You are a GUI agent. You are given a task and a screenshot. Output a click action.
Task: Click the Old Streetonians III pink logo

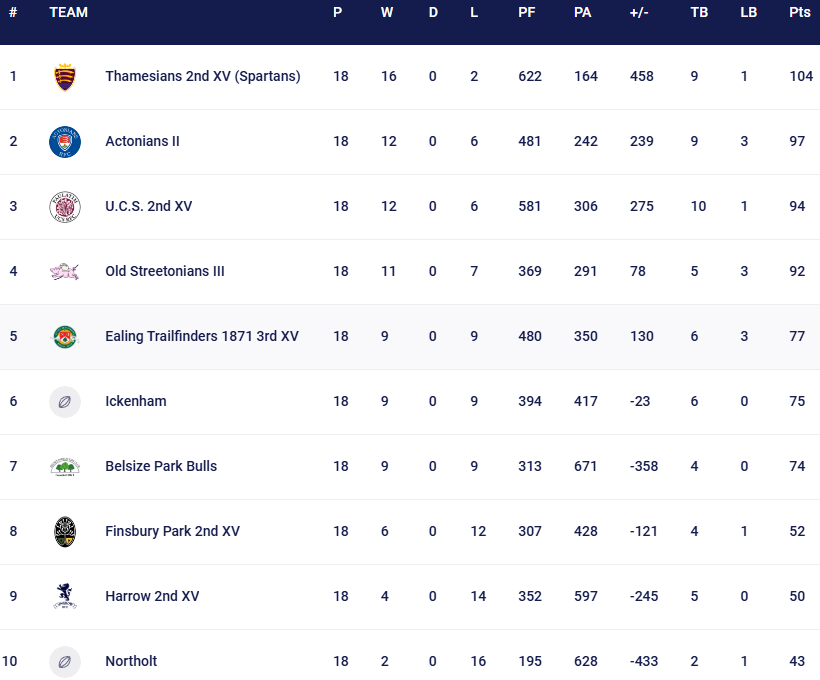tap(65, 271)
